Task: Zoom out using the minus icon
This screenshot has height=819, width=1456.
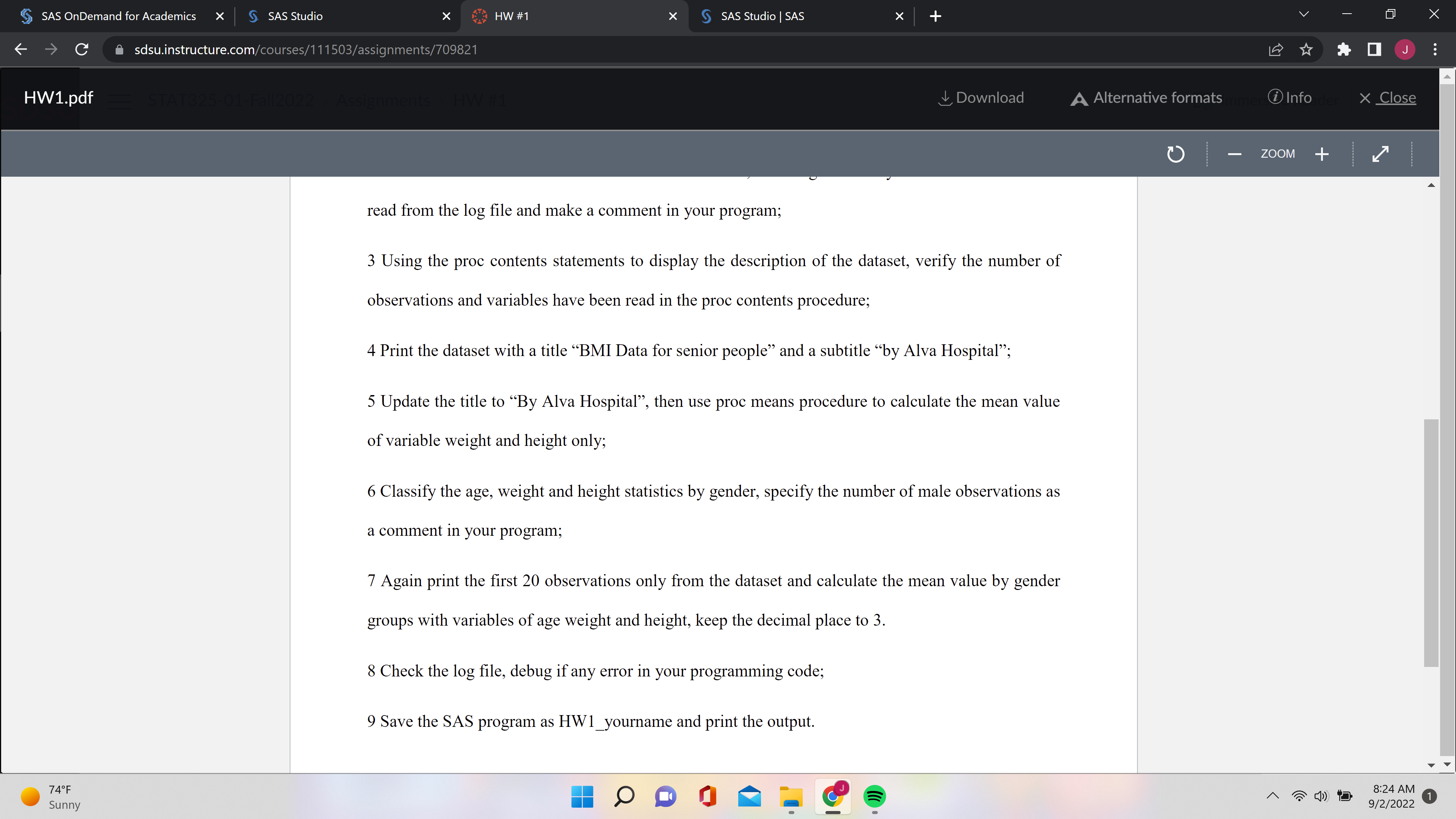Action: [1235, 154]
